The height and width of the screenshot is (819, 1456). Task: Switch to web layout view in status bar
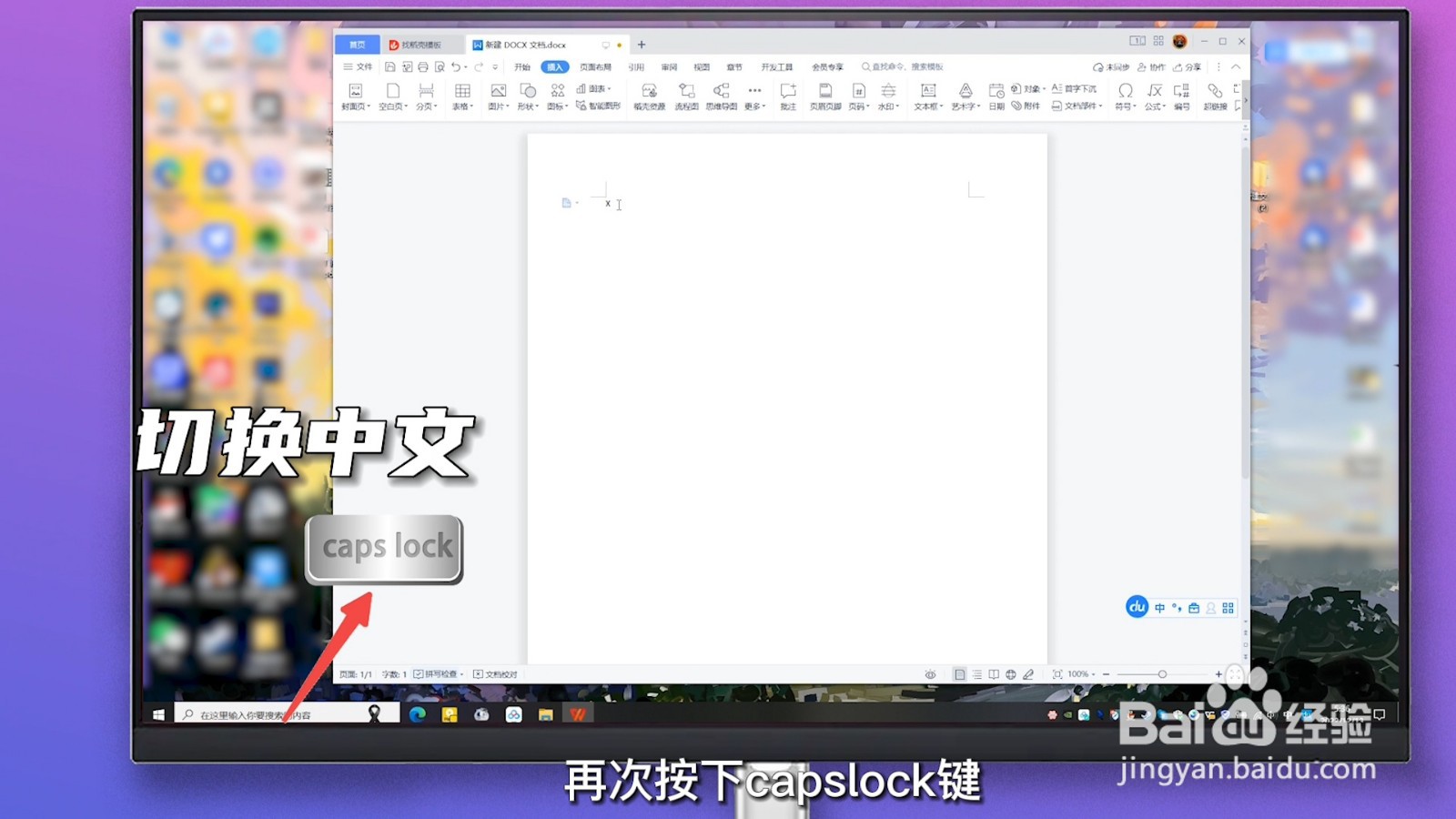point(1010,673)
